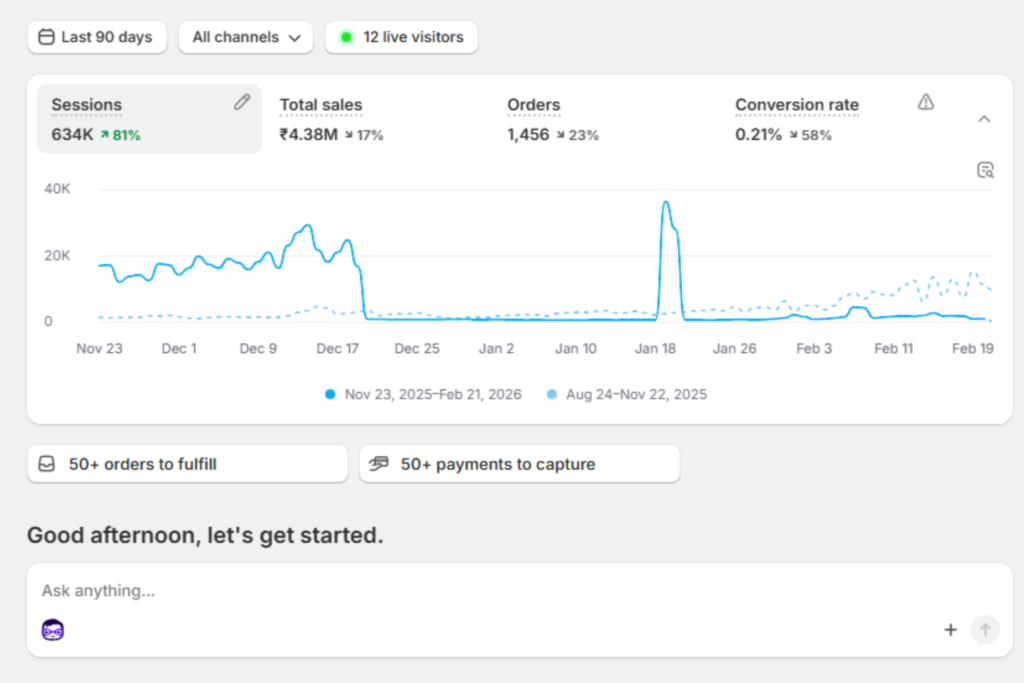Click the green live visitors indicator dot
The height and width of the screenshot is (683, 1024).
coord(346,38)
